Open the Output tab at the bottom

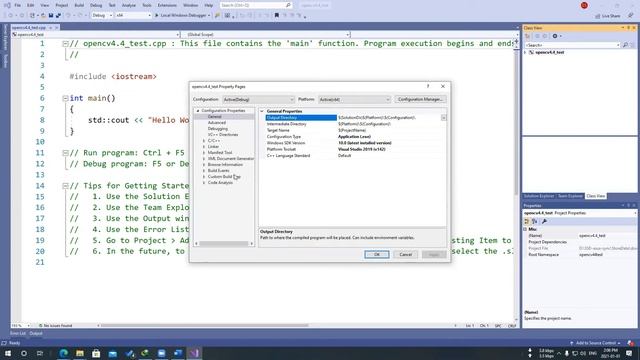tap(36, 333)
